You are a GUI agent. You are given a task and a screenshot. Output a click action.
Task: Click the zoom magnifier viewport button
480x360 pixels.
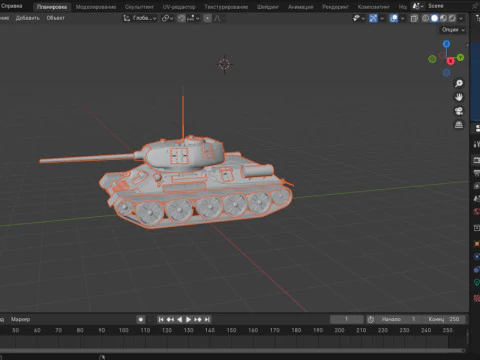[459, 83]
